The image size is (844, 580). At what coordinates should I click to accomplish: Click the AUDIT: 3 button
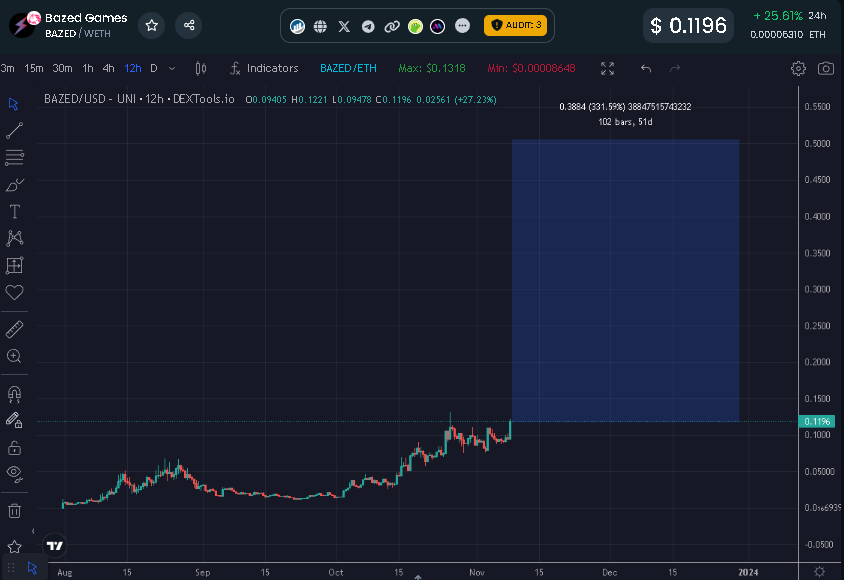pos(516,26)
